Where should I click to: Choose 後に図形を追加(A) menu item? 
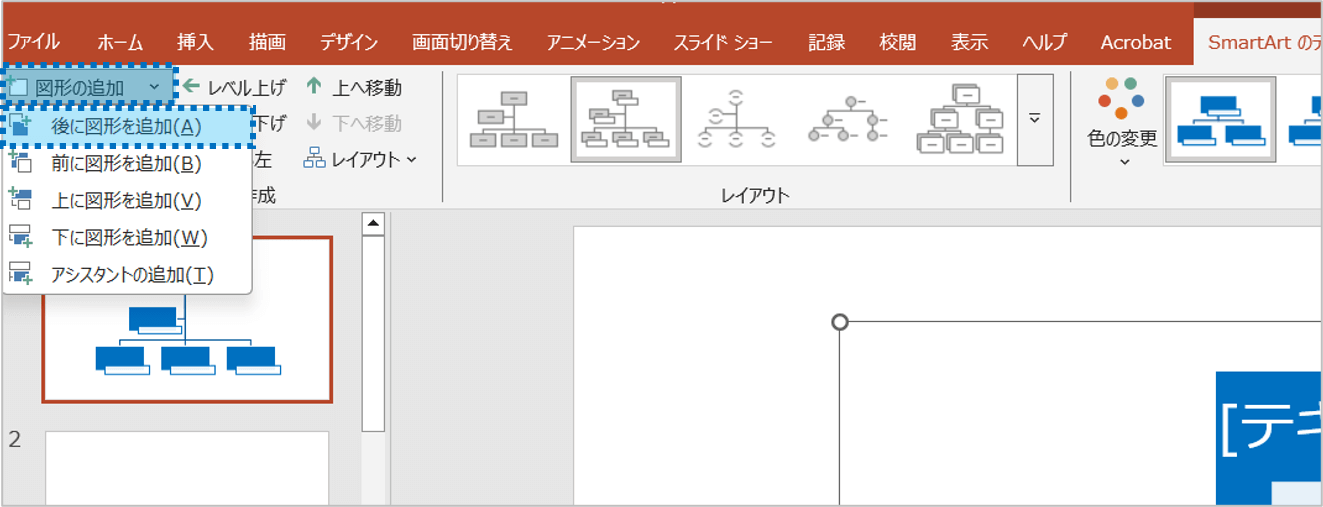click(126, 126)
